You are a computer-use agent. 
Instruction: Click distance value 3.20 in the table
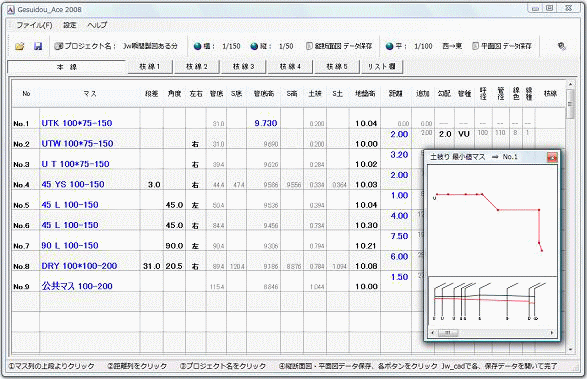tap(399, 155)
